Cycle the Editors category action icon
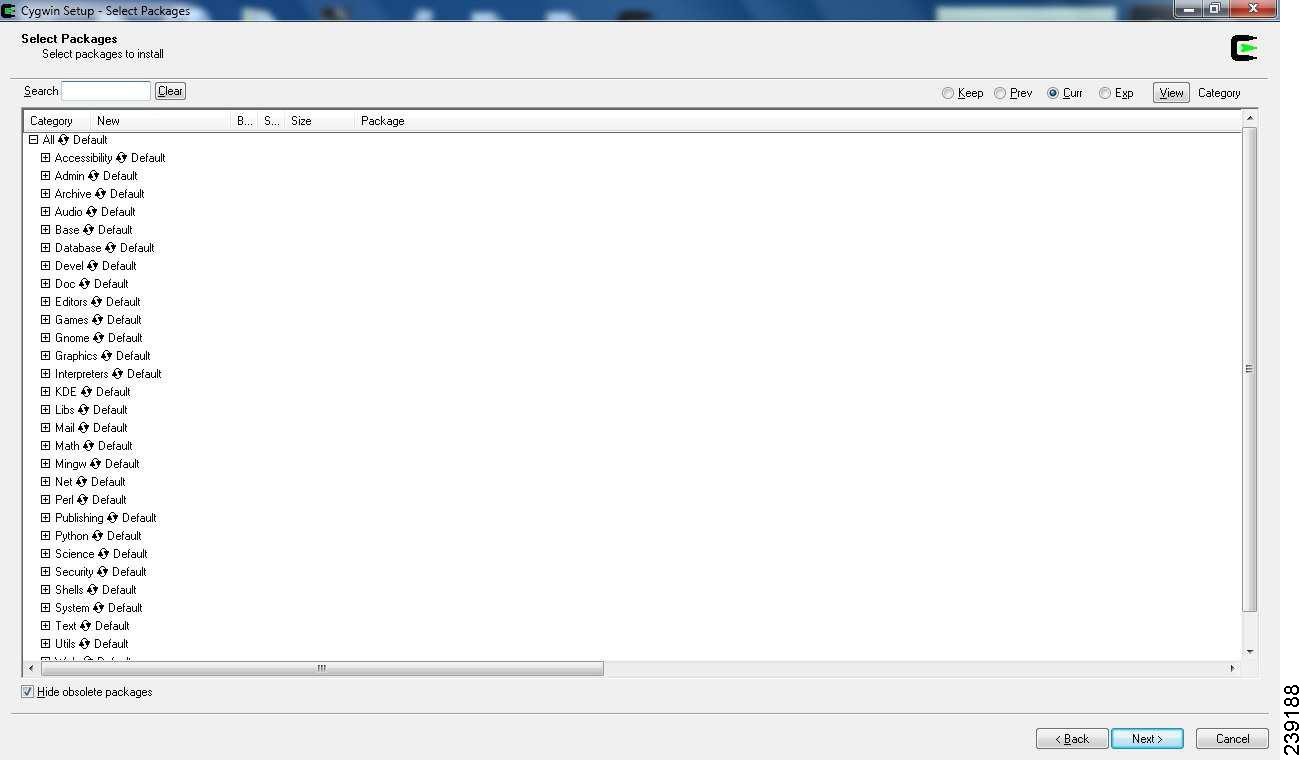 click(x=97, y=302)
